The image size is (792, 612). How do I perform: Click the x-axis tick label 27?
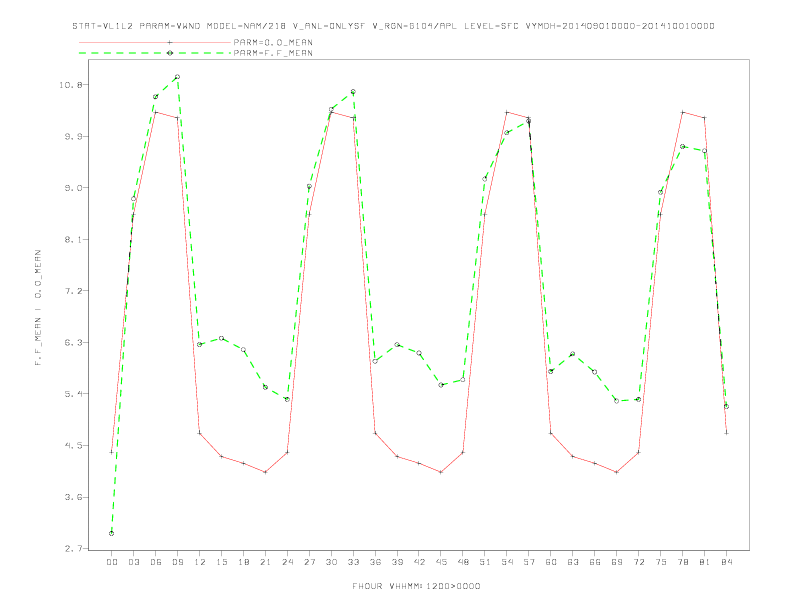[309, 562]
